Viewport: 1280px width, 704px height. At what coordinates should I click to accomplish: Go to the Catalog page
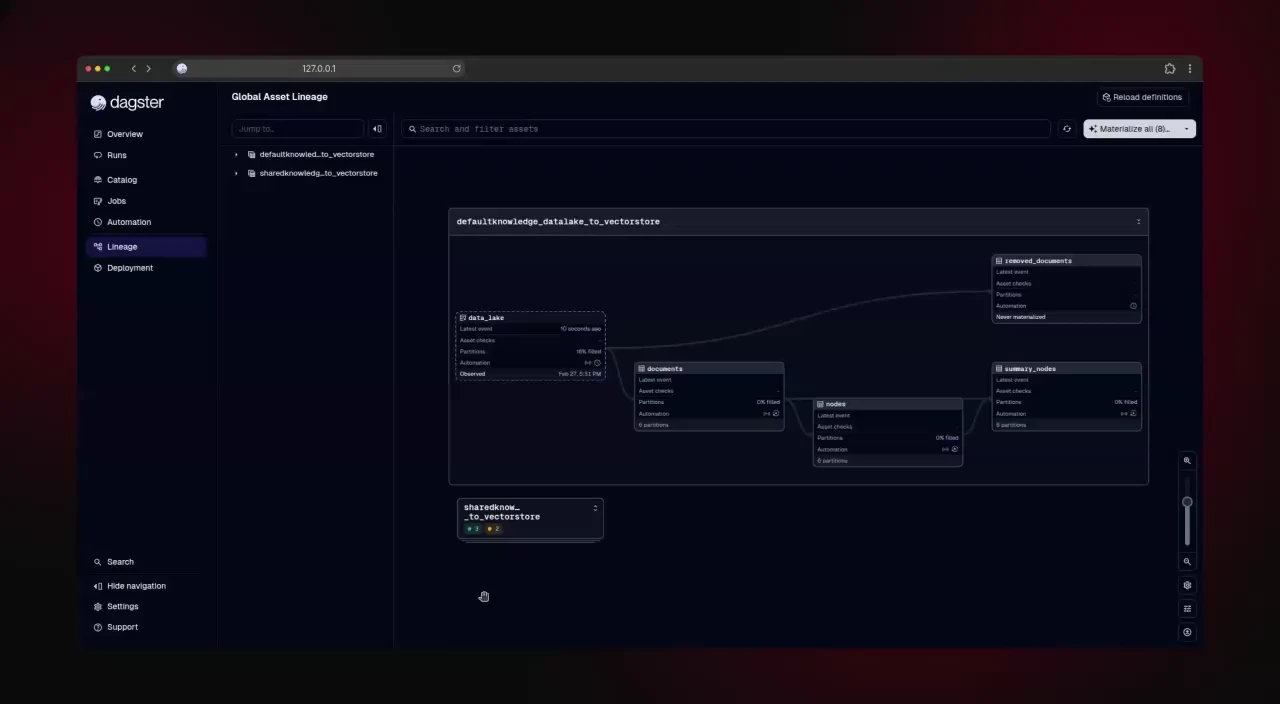(146, 180)
